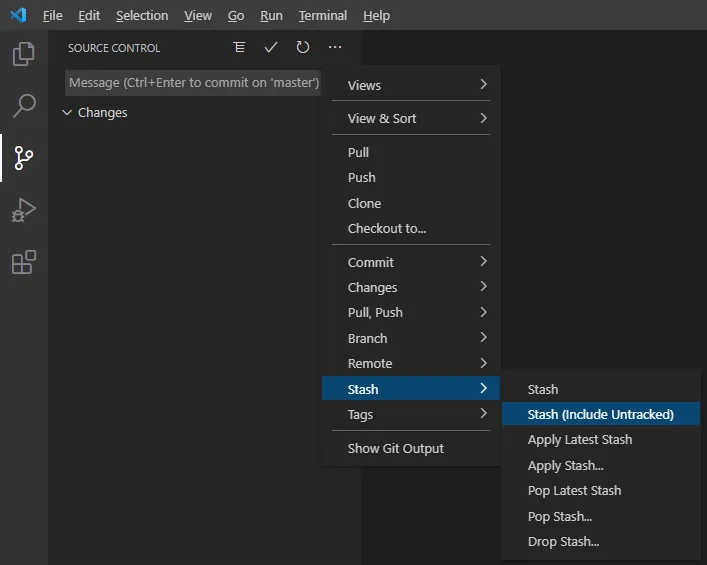Open the Explorer icon in activity bar
707x565 pixels.
[23, 54]
